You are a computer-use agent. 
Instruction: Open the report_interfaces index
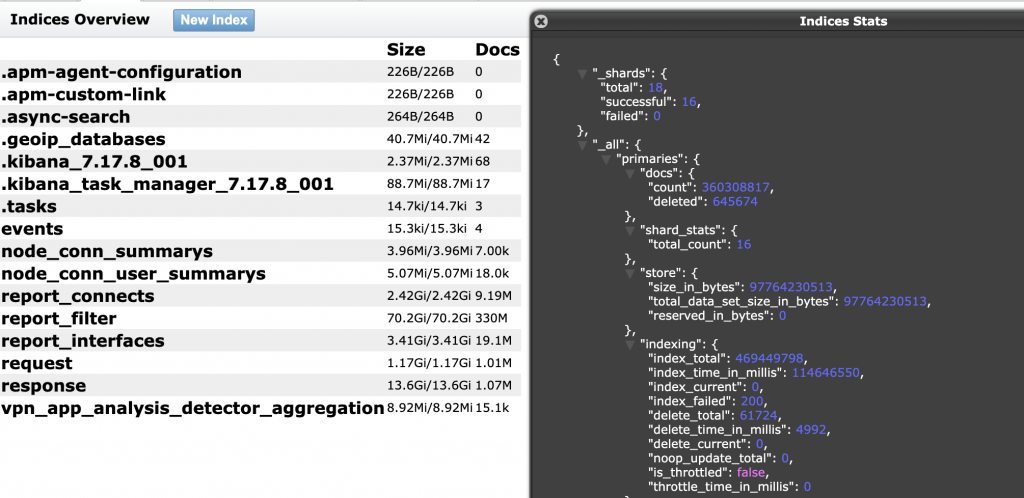82,341
